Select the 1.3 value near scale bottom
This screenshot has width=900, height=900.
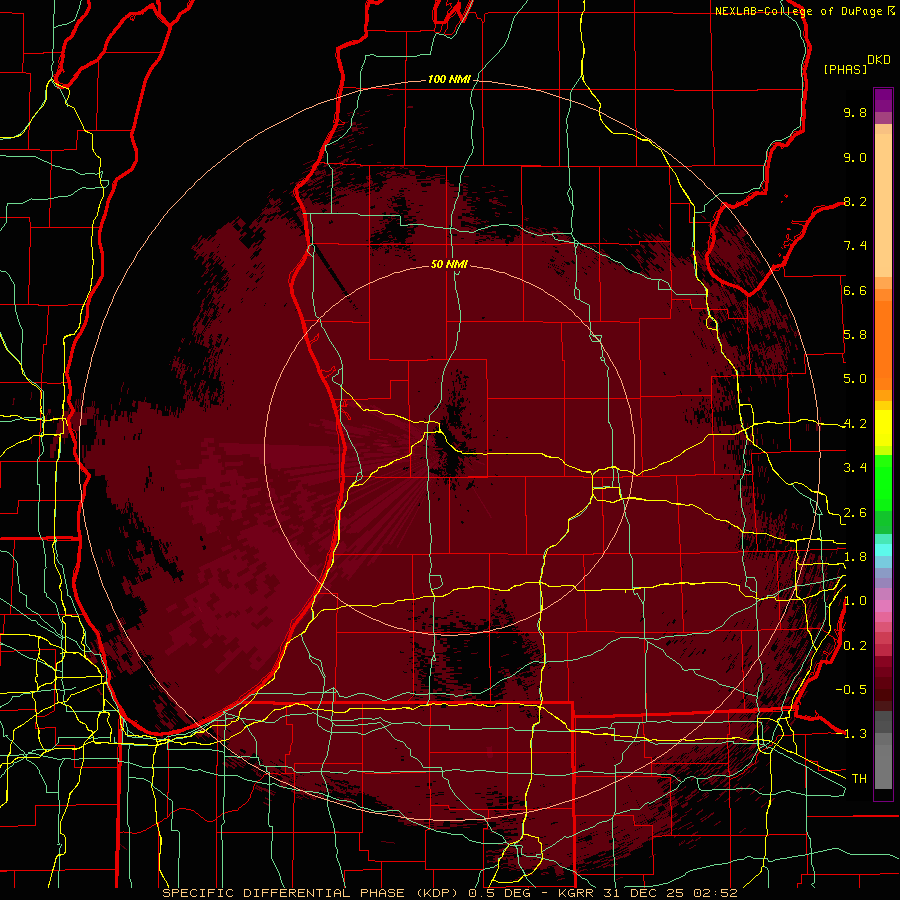click(855, 734)
